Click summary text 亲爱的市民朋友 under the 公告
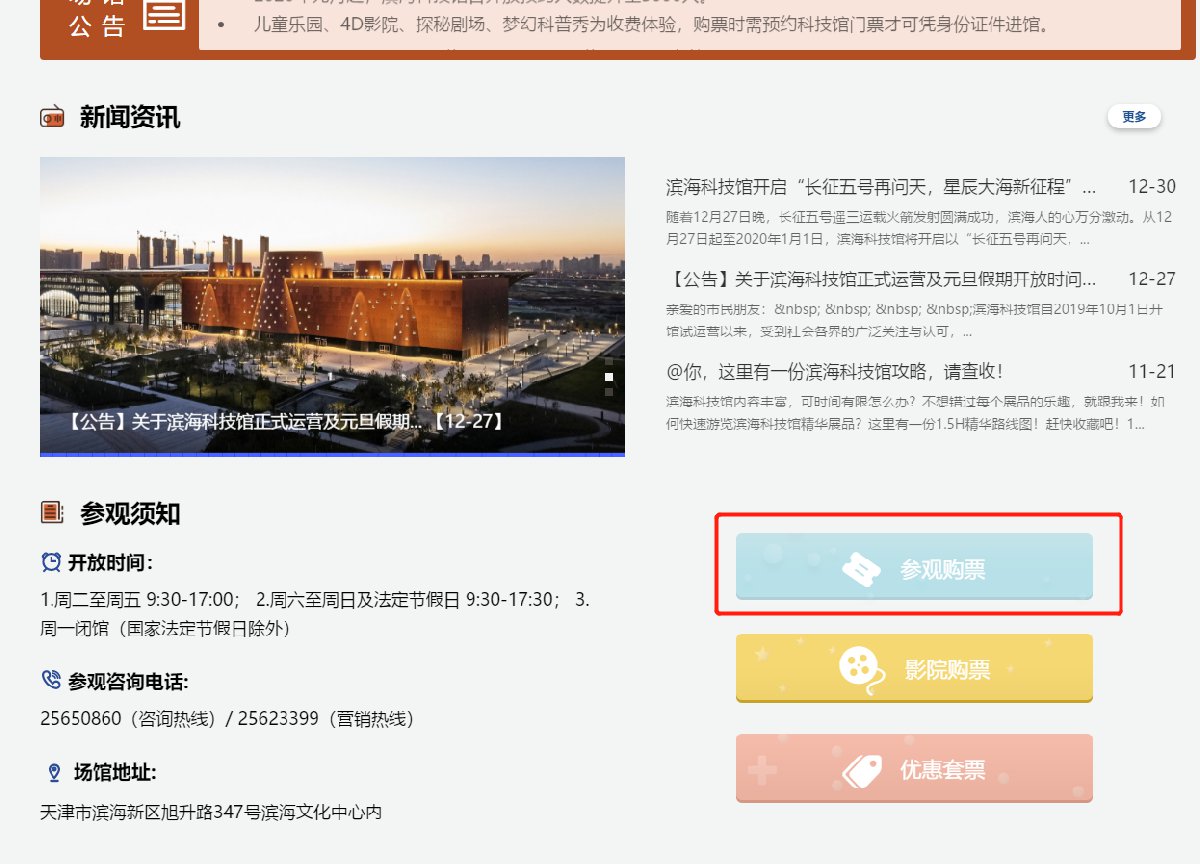The height and width of the screenshot is (864, 1200). tap(916, 320)
